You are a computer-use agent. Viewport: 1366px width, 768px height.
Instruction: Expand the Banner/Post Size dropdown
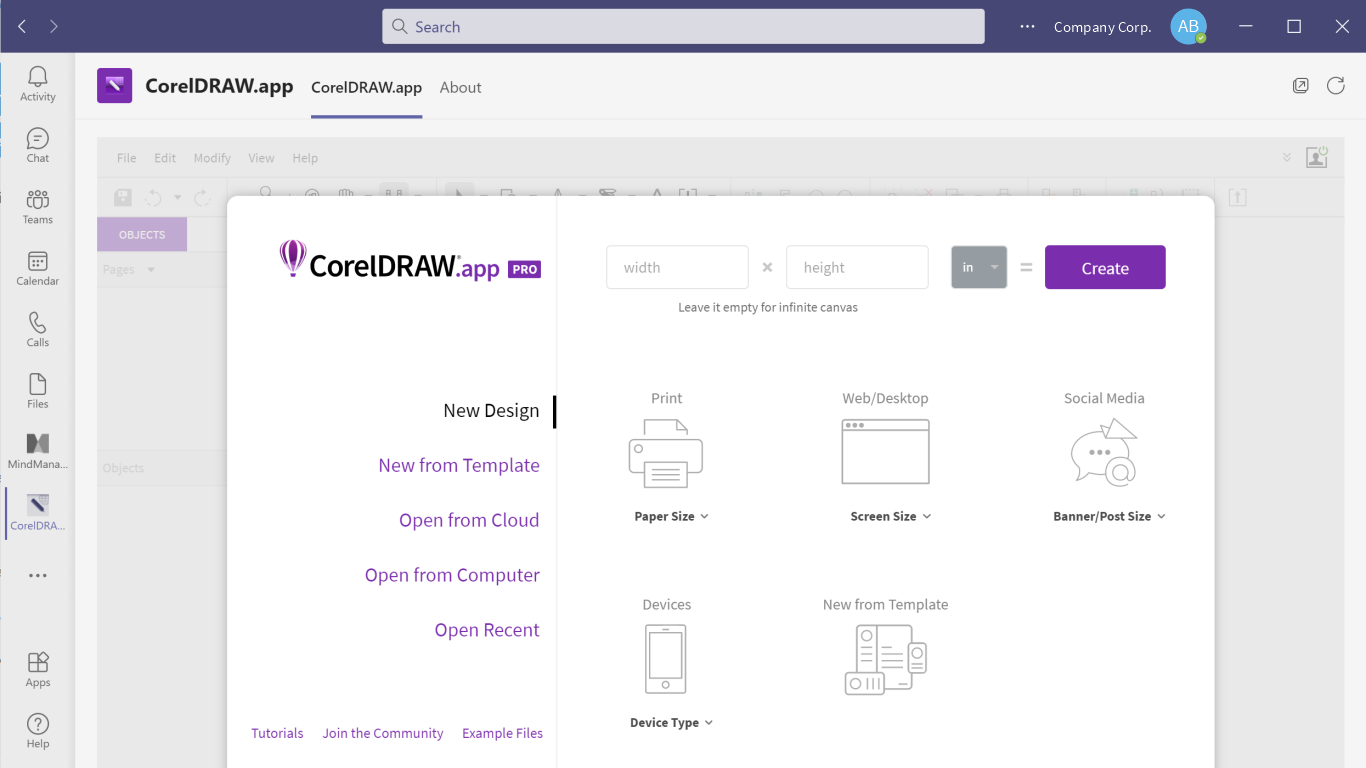point(1109,517)
